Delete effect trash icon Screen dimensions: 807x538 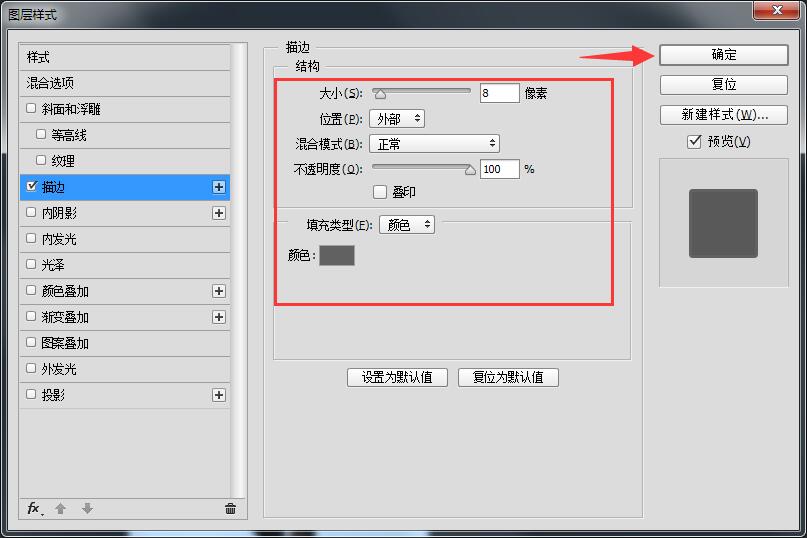click(230, 509)
